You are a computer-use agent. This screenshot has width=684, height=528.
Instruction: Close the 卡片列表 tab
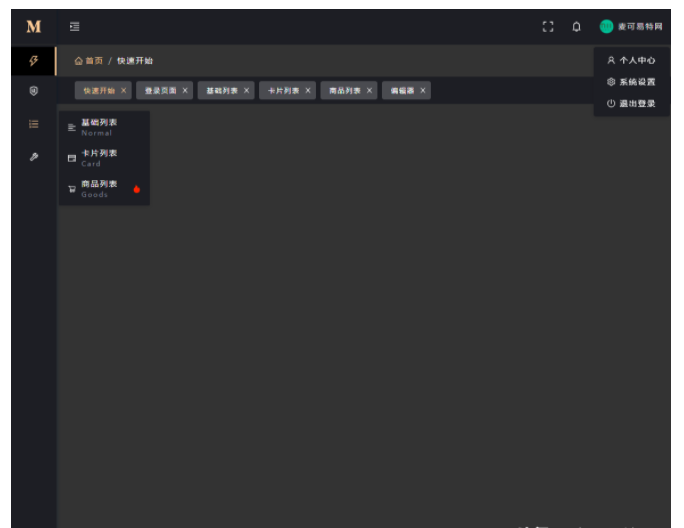click(x=308, y=90)
